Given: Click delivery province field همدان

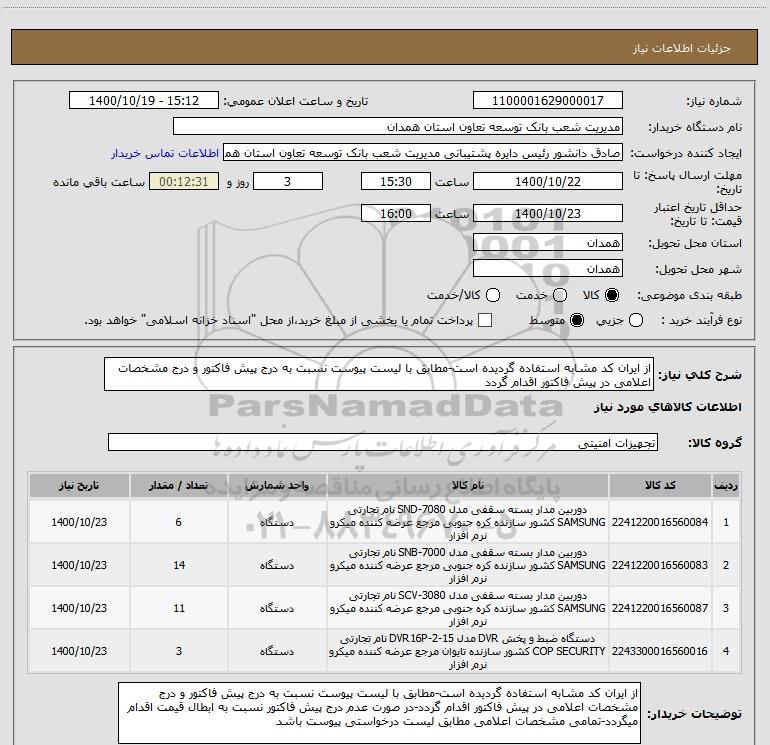Looking at the screenshot, I should (548, 243).
